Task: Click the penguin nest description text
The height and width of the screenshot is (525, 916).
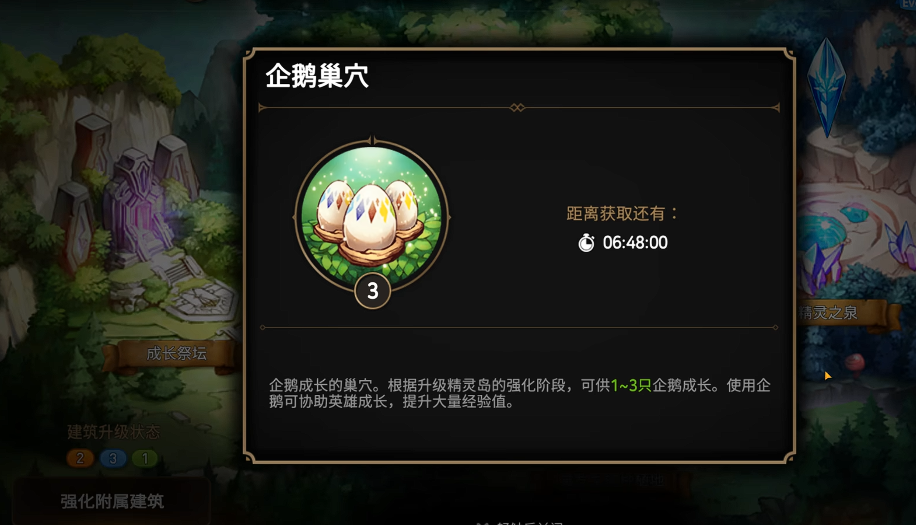Action: click(x=519, y=394)
